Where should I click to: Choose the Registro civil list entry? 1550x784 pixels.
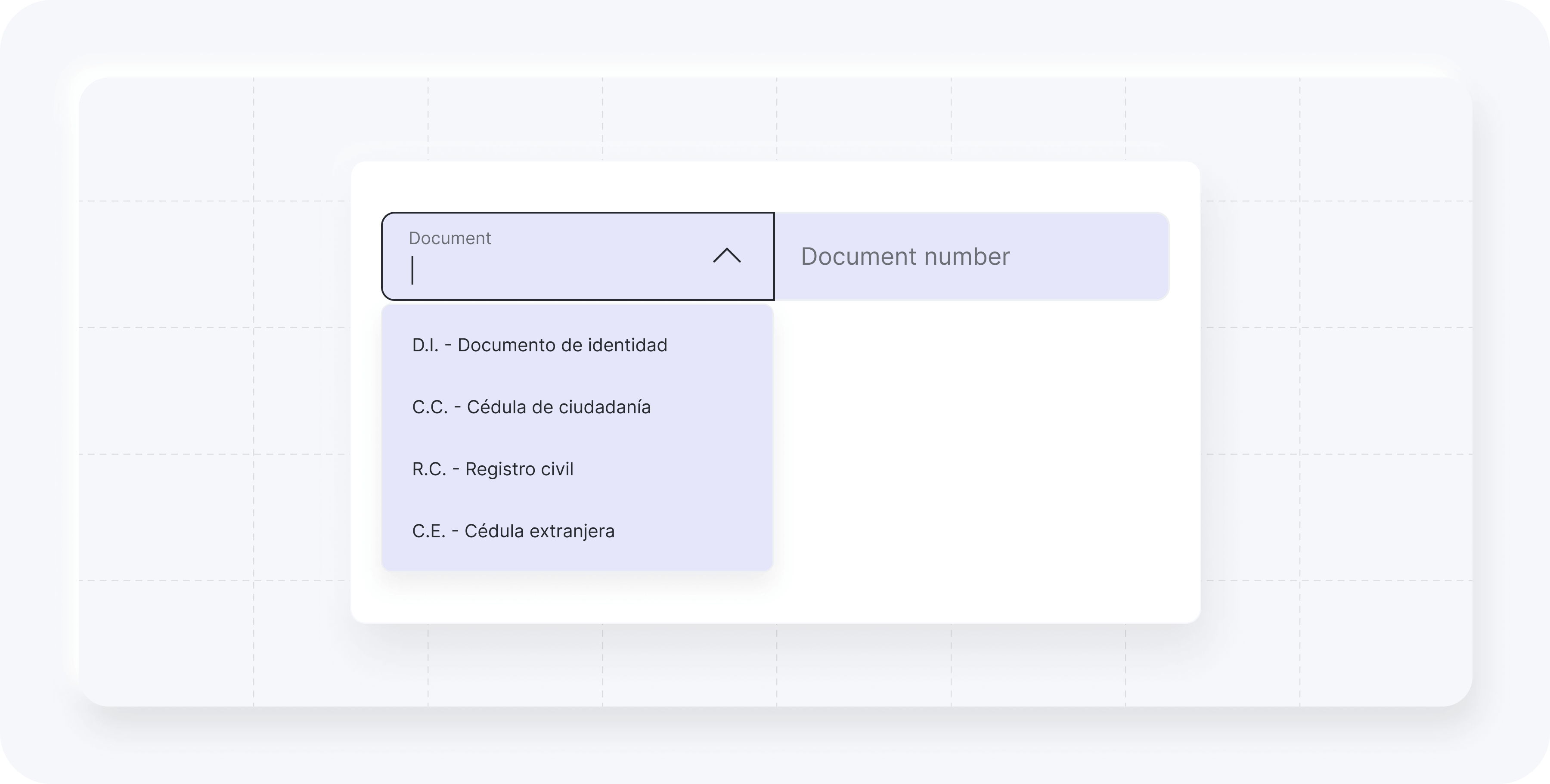519,469
